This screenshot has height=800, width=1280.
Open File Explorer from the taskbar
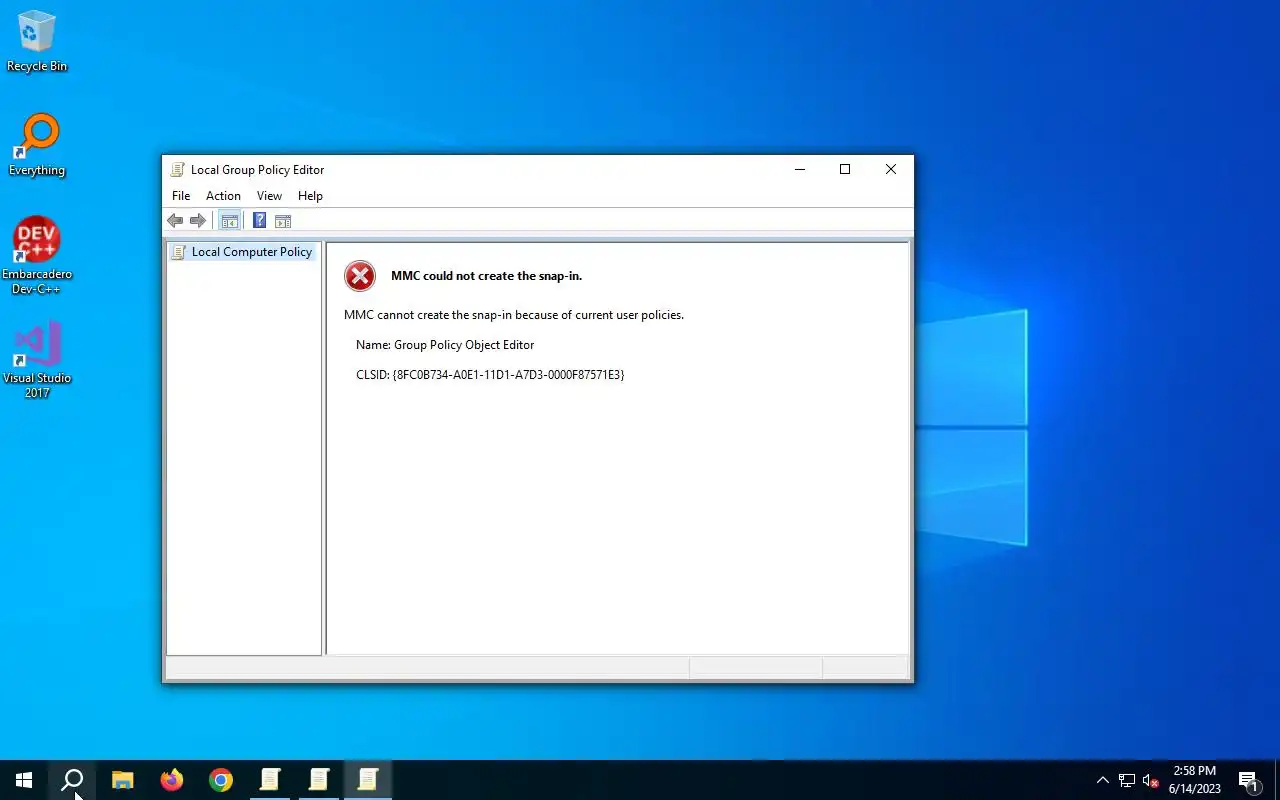coord(122,780)
